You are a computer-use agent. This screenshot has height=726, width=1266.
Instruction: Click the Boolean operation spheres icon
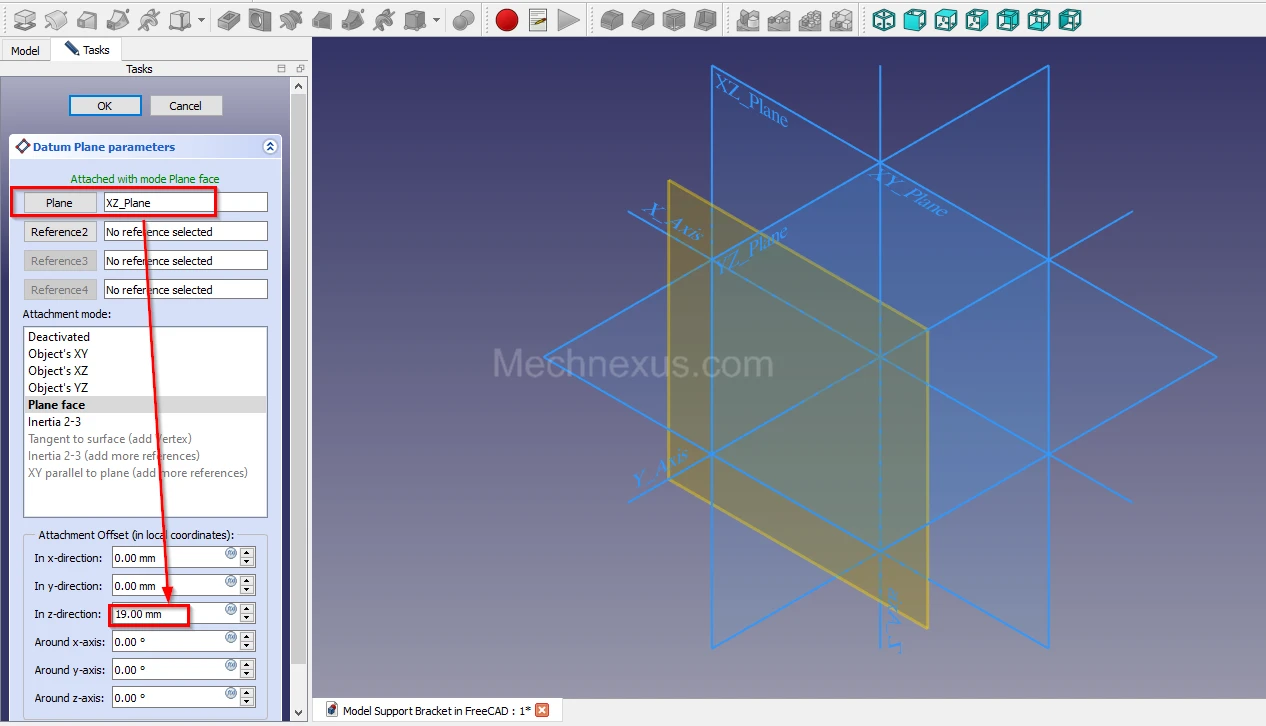click(x=463, y=19)
